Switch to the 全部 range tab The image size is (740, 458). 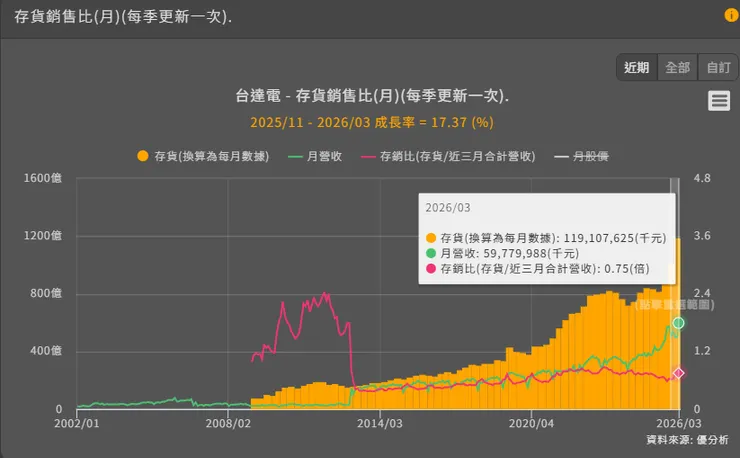coord(677,68)
